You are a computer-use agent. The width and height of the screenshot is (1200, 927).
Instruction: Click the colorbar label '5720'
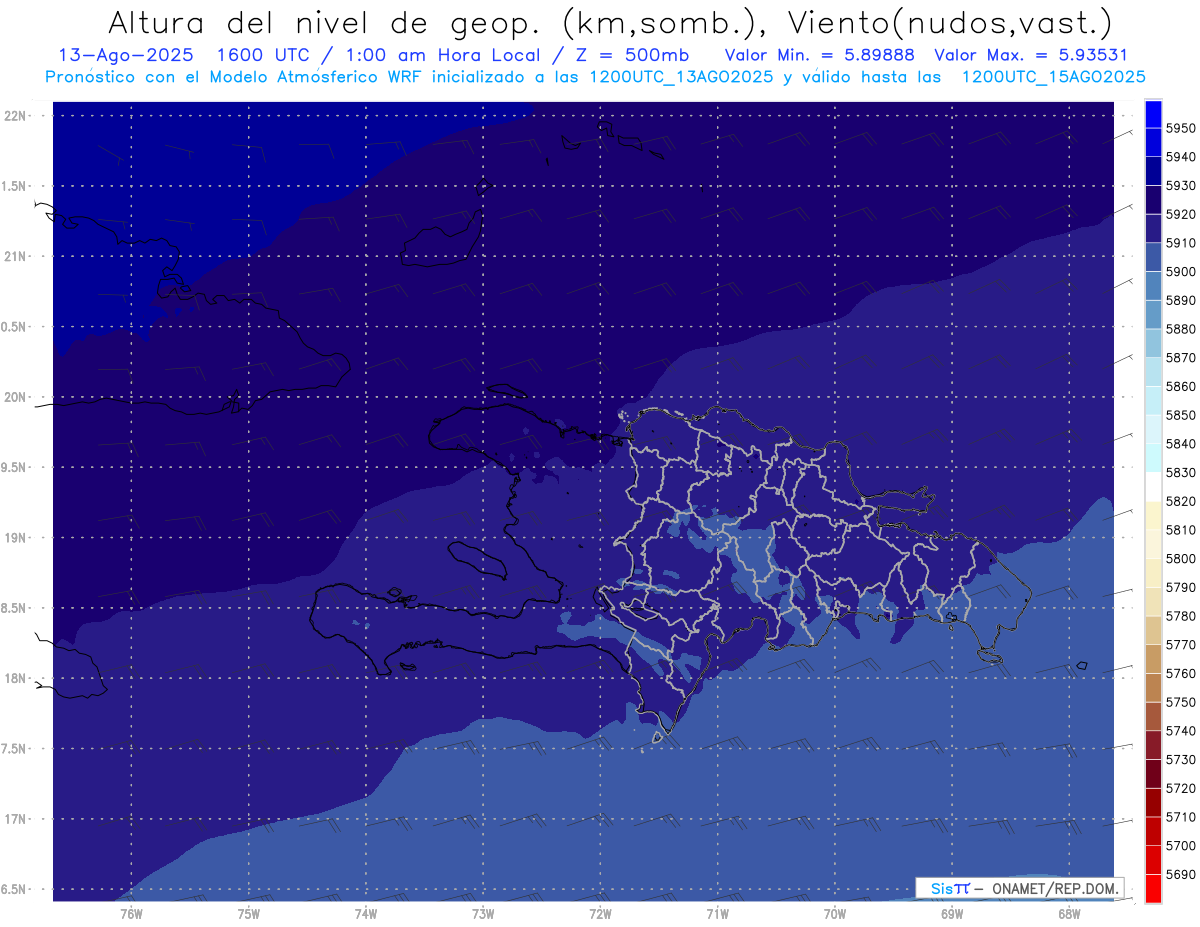(1181, 788)
